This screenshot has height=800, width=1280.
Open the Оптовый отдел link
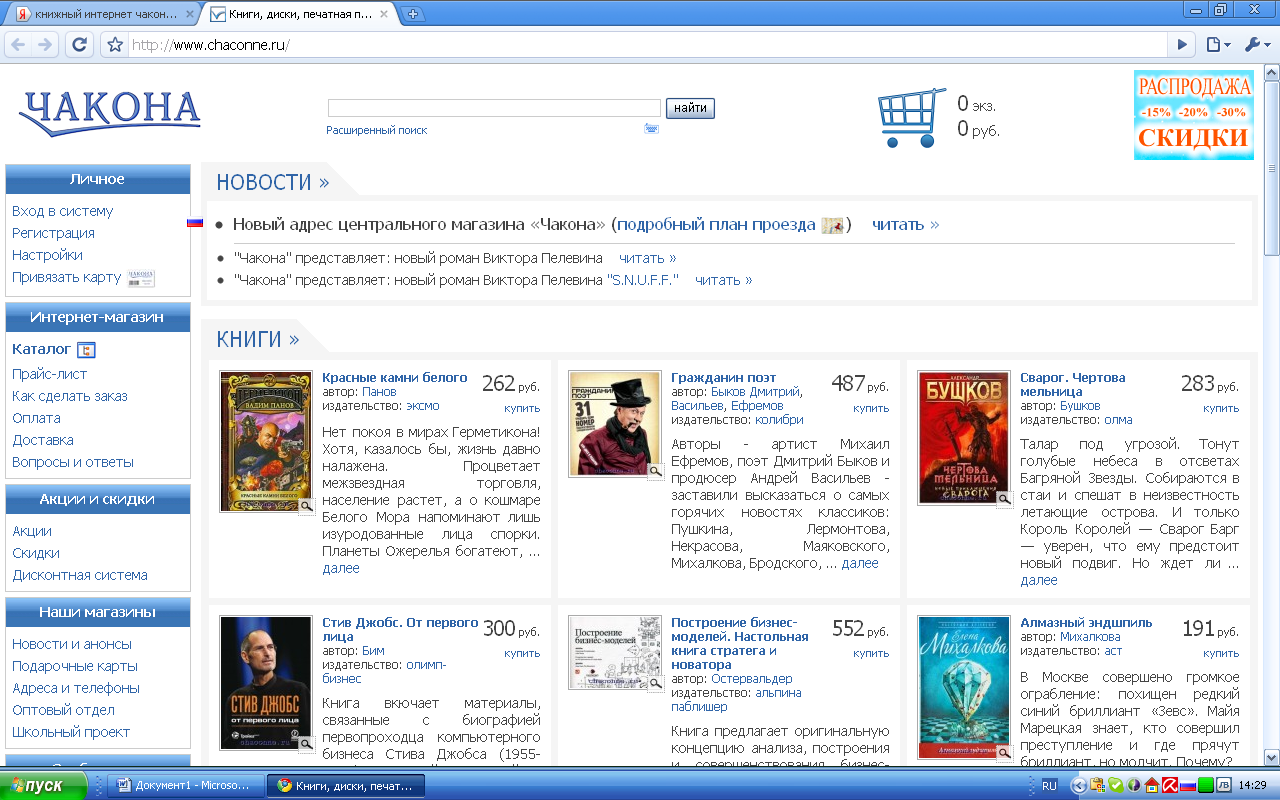64,710
